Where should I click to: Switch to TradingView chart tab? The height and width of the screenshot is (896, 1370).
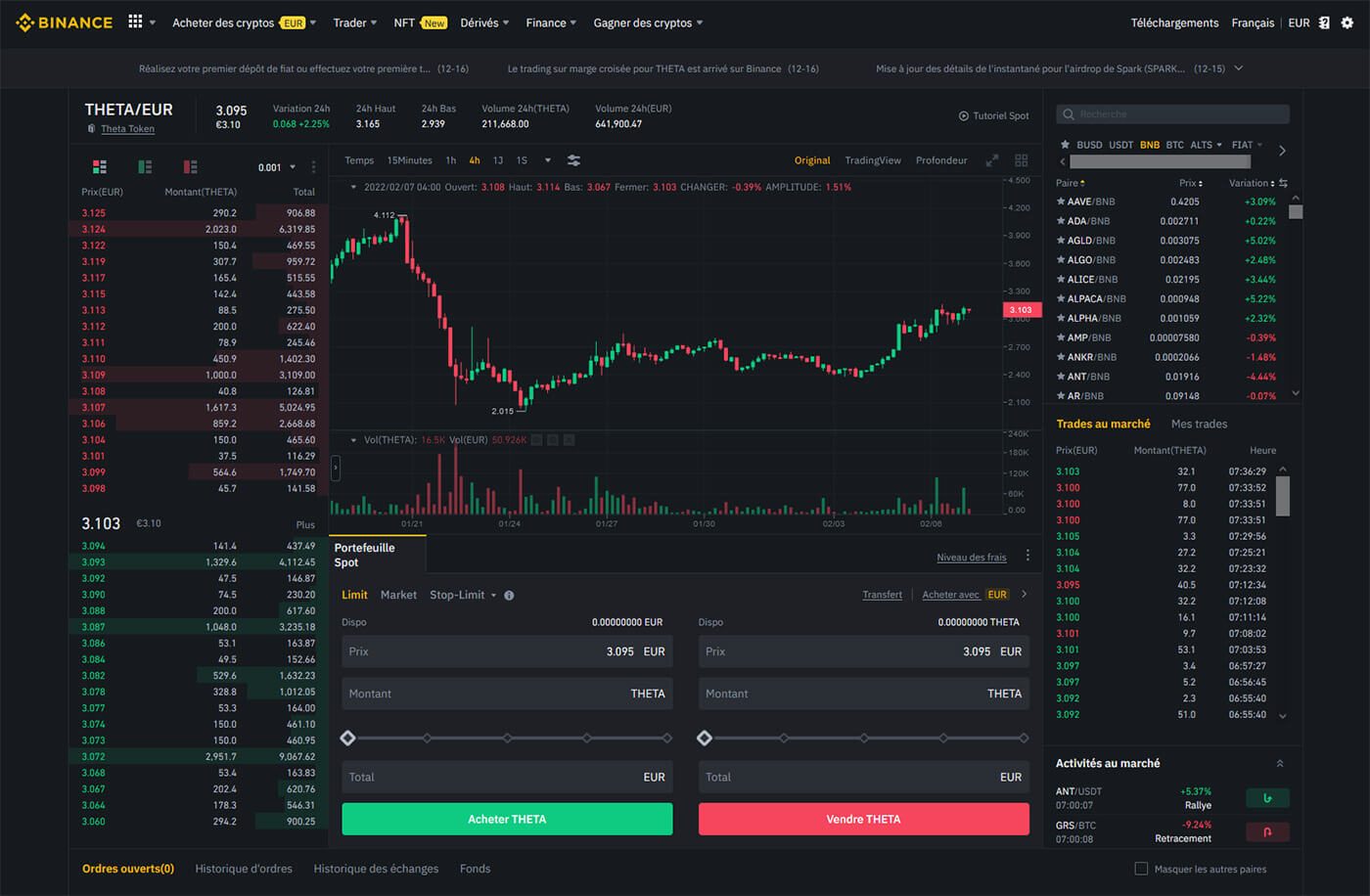(x=873, y=160)
